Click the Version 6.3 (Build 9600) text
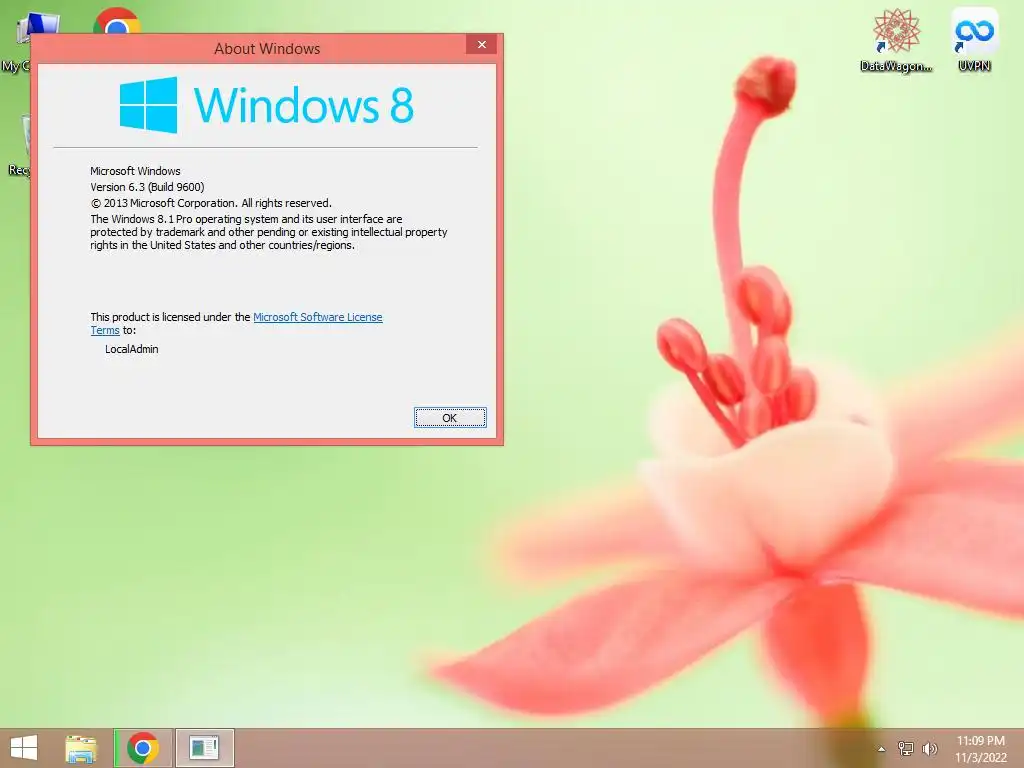1024x768 pixels. coord(147,187)
